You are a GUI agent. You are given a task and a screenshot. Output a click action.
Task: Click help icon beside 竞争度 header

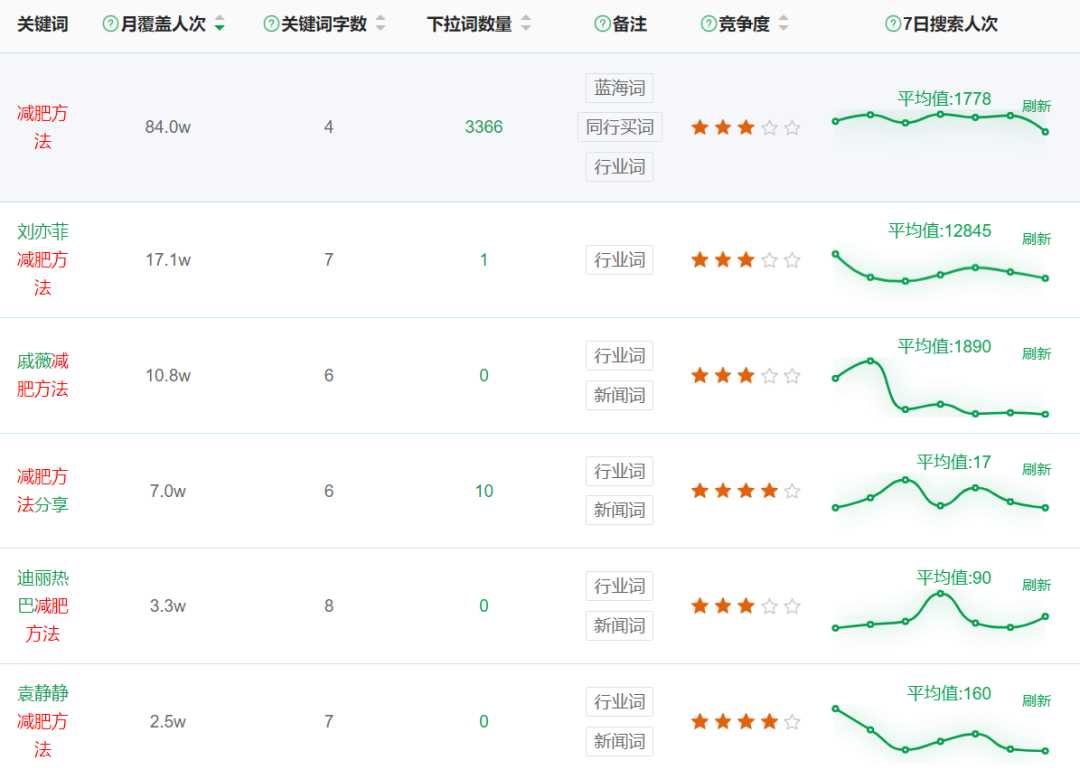pos(709,25)
